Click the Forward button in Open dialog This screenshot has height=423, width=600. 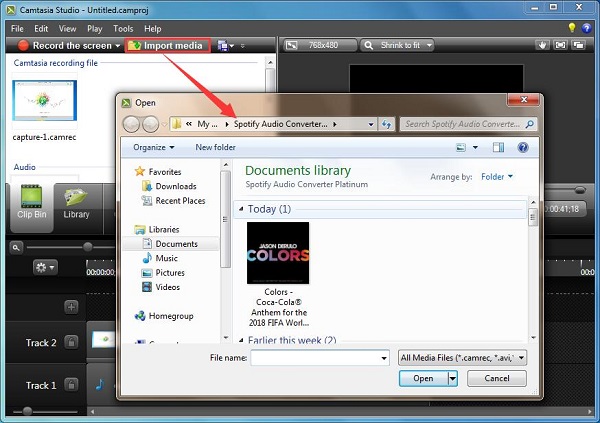point(150,124)
